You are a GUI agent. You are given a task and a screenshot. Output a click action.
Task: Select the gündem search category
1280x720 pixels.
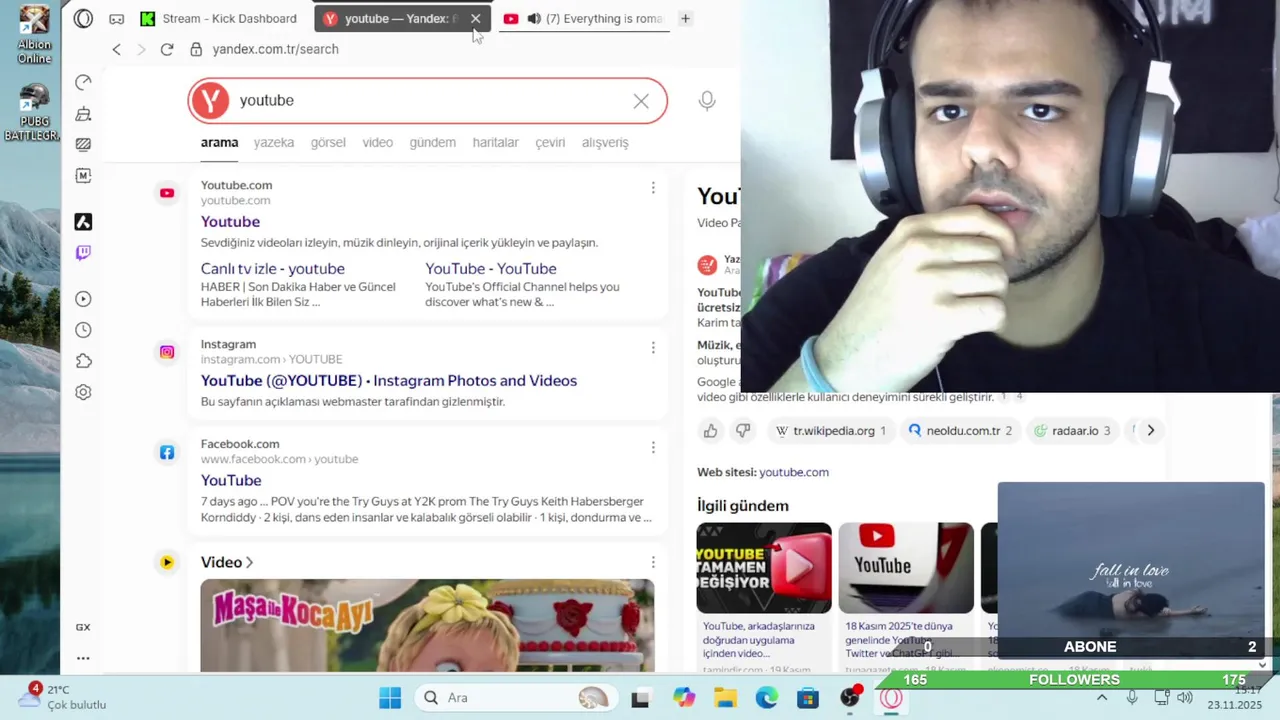[432, 142]
